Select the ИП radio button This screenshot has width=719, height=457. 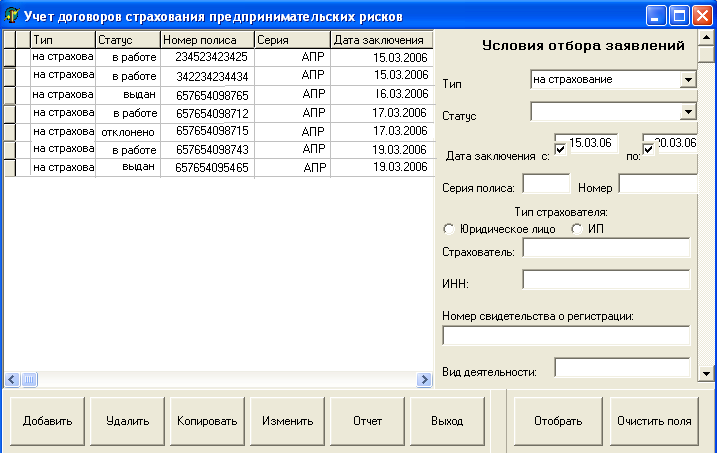pyautogui.click(x=576, y=229)
